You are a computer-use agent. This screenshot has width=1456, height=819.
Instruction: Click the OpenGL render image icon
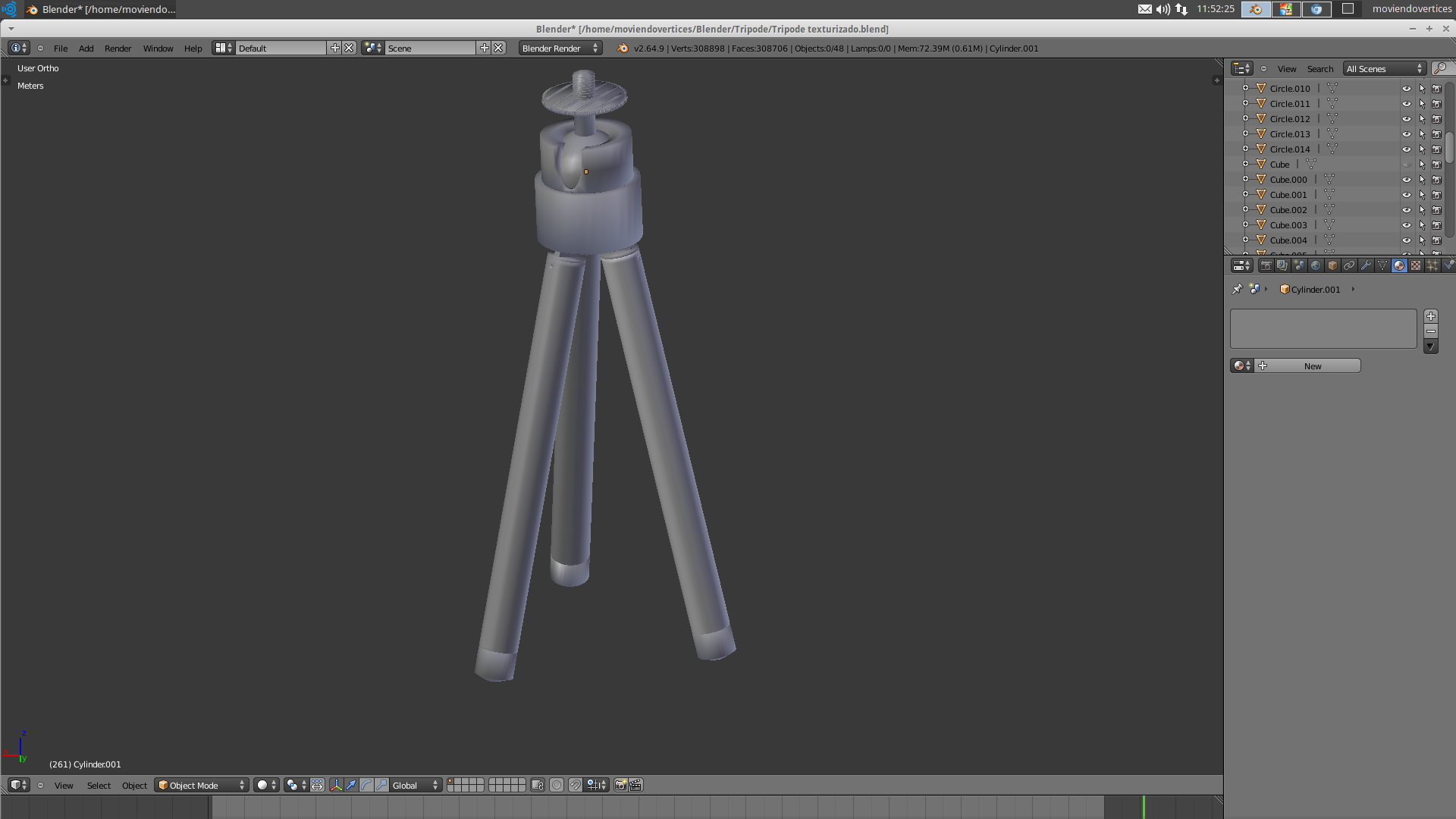click(620, 786)
